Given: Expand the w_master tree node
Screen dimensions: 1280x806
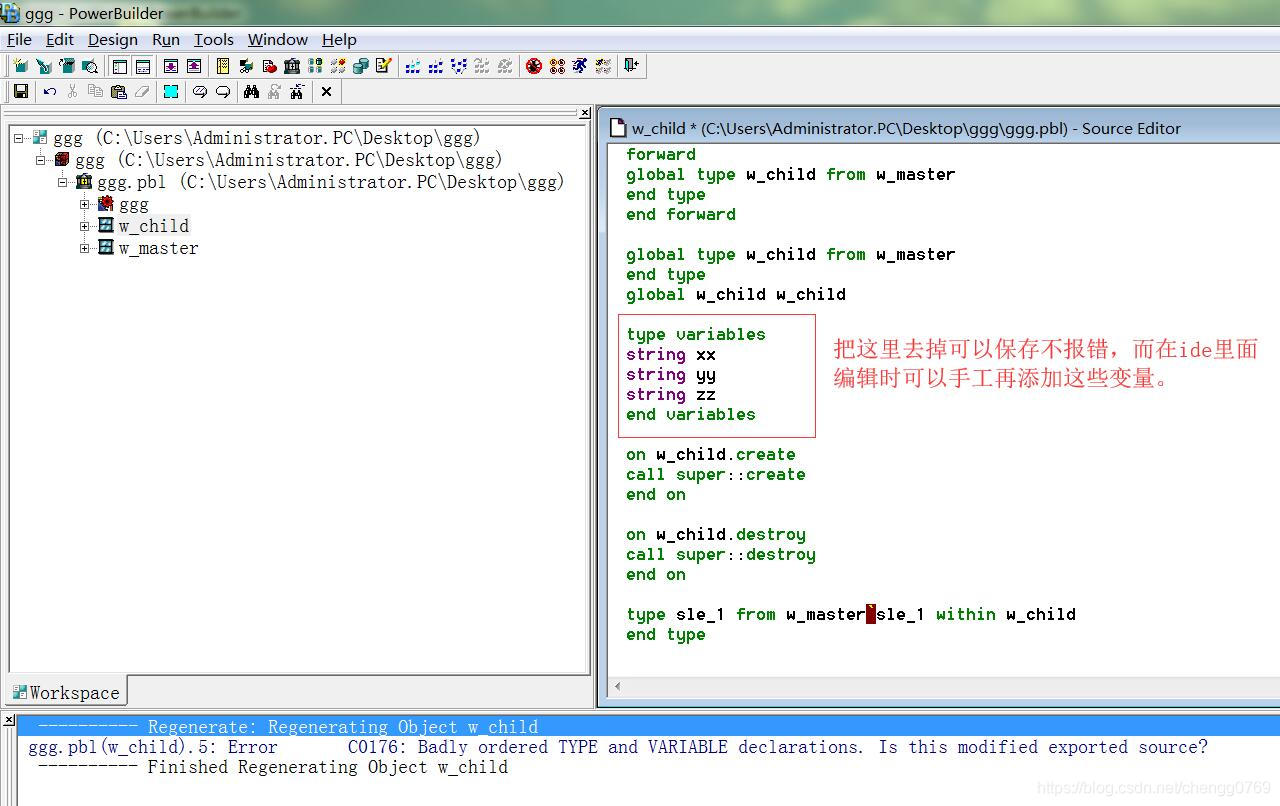Looking at the screenshot, I should (85, 248).
